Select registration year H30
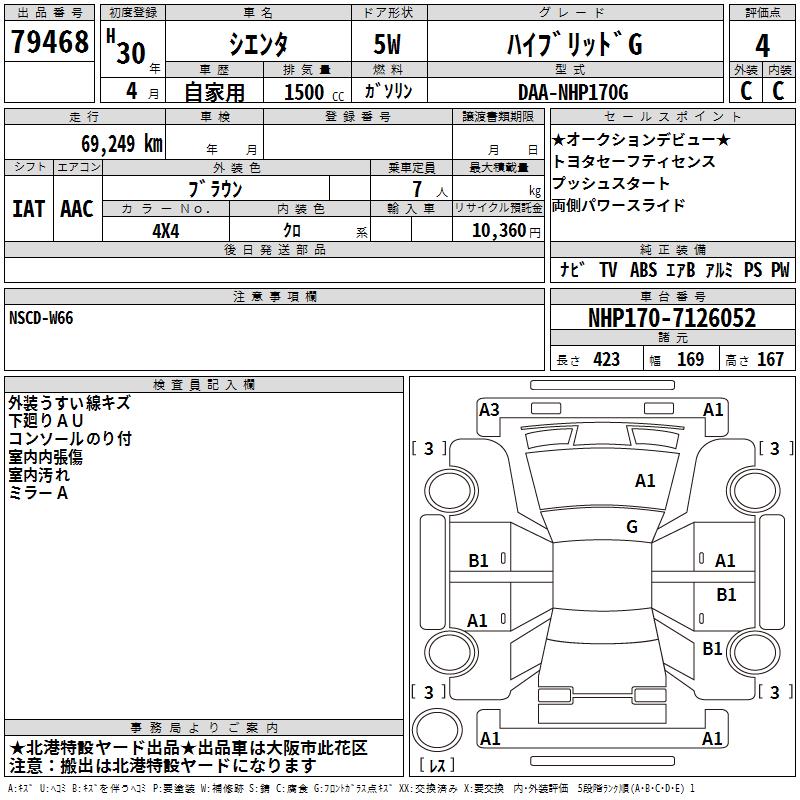 point(126,47)
